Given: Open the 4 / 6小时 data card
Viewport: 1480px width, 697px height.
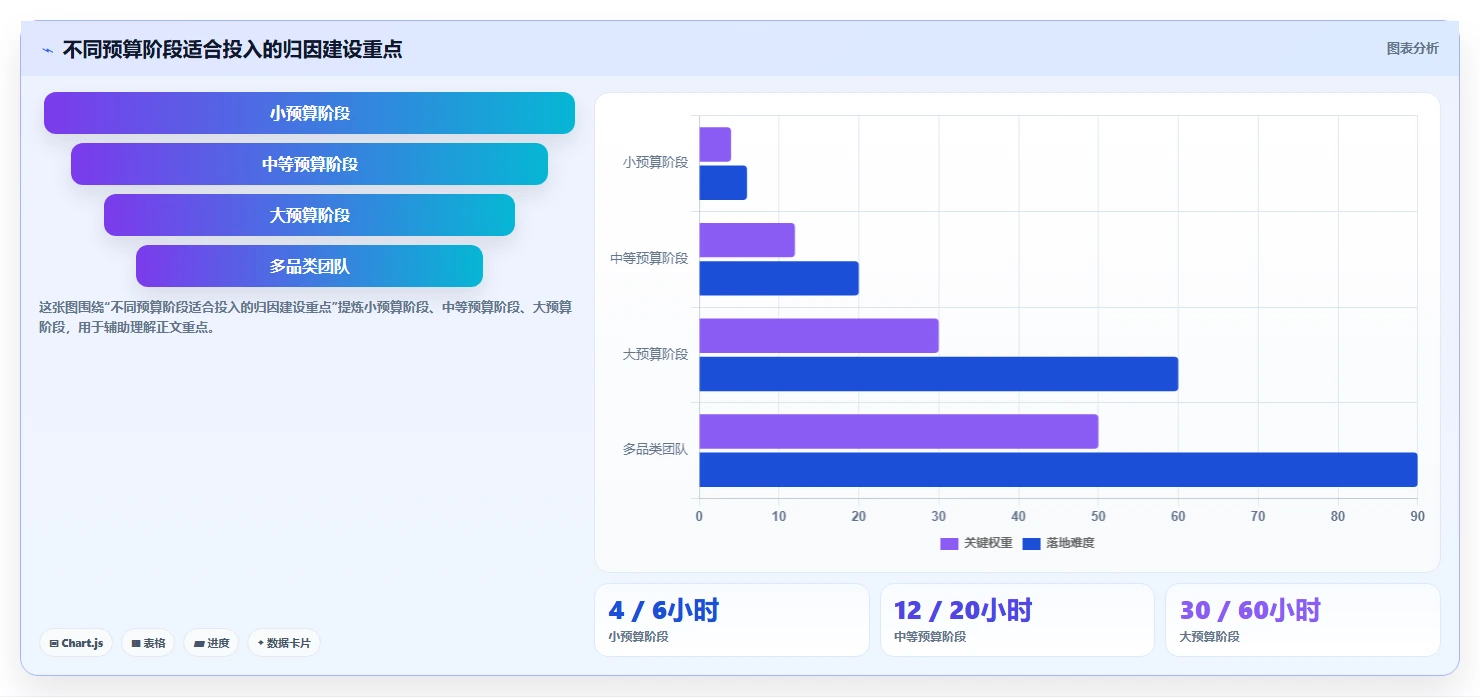Looking at the screenshot, I should pos(732,620).
